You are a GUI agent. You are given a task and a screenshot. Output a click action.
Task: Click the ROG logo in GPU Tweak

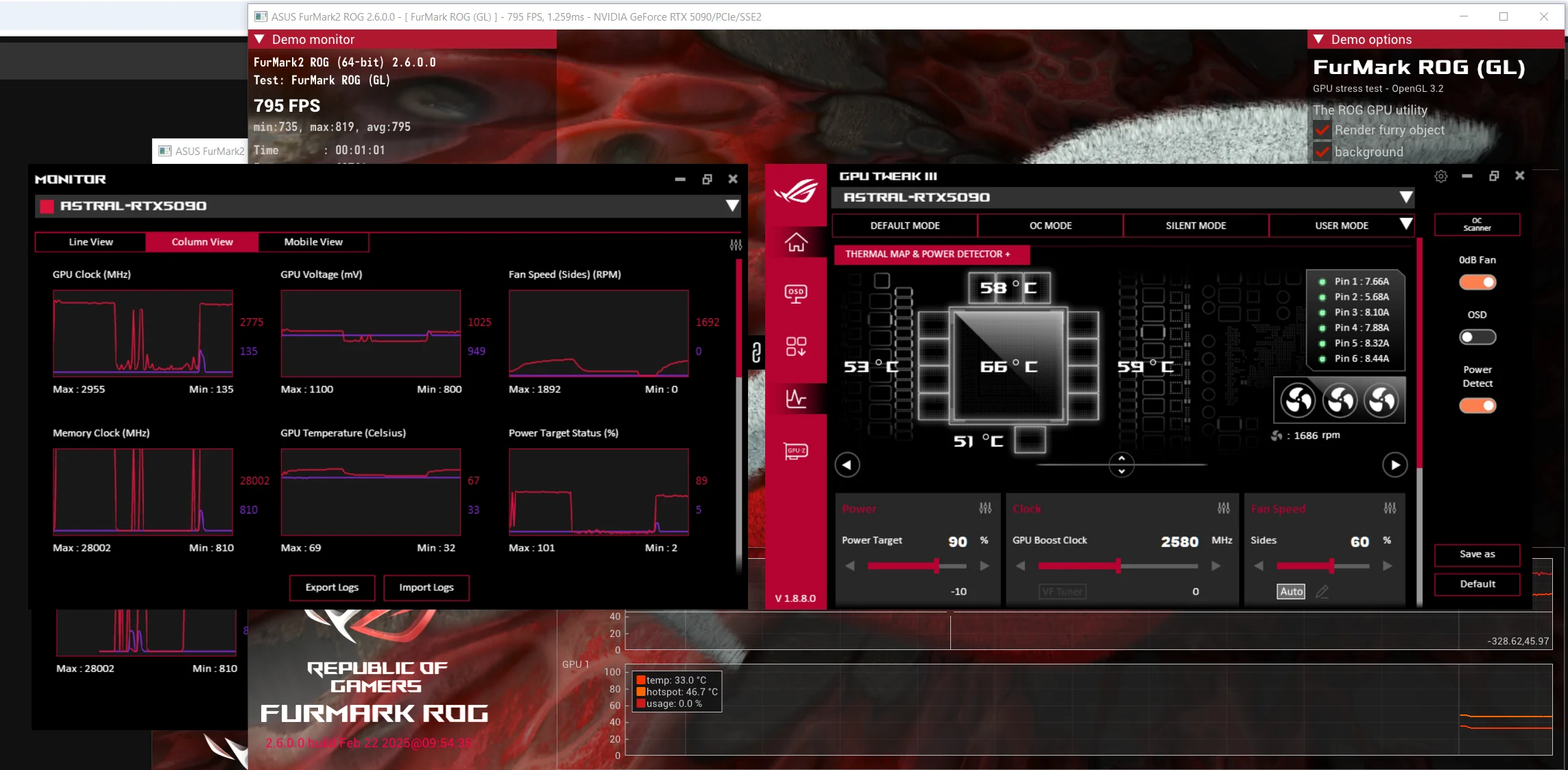796,191
